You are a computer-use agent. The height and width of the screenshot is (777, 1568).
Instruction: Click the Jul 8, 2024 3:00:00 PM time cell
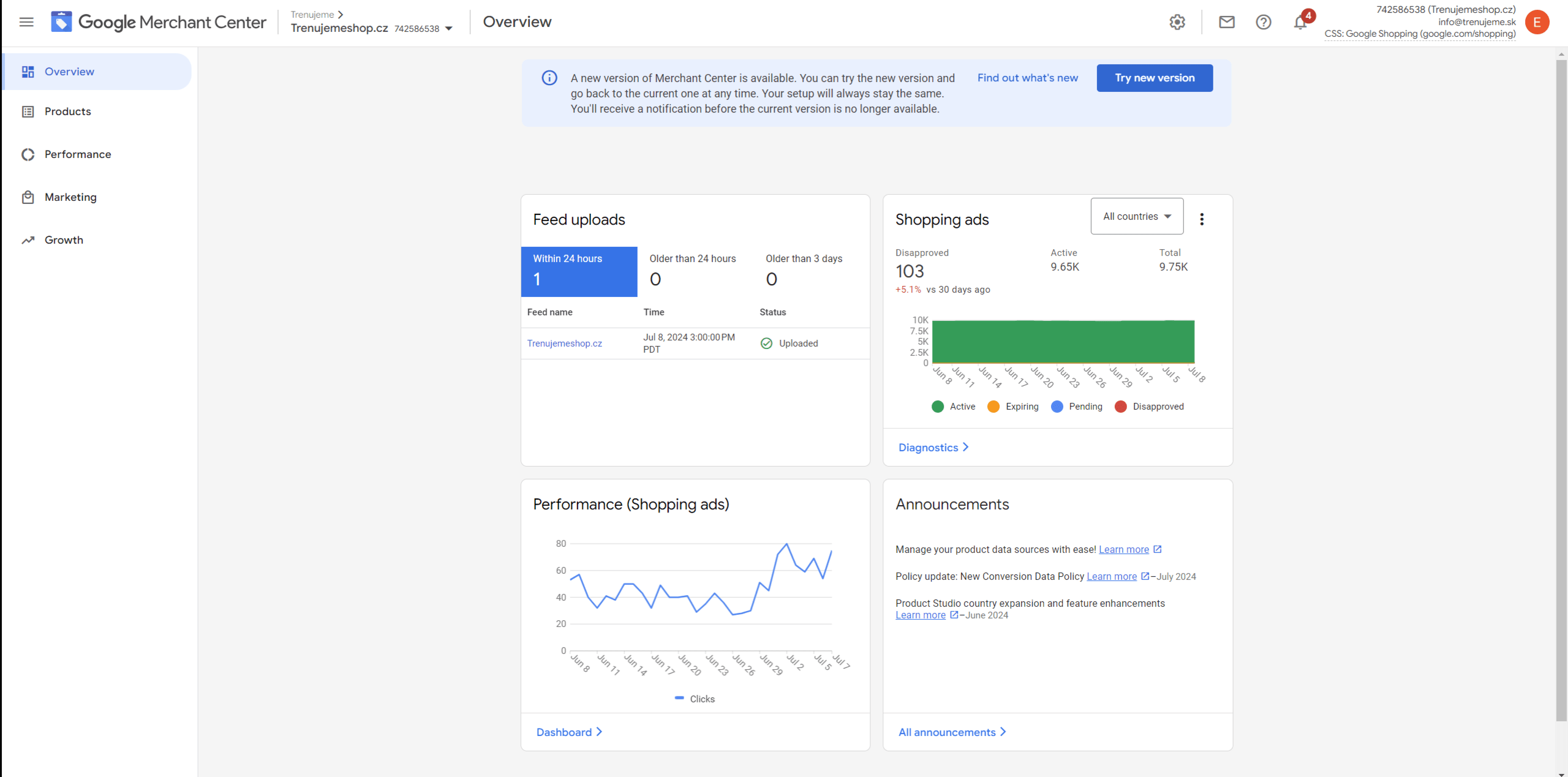pos(689,343)
